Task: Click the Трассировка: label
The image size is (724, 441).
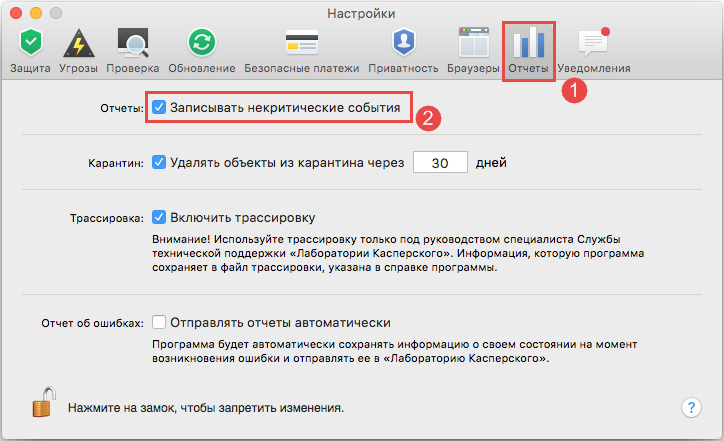Action: pyautogui.click(x=107, y=218)
